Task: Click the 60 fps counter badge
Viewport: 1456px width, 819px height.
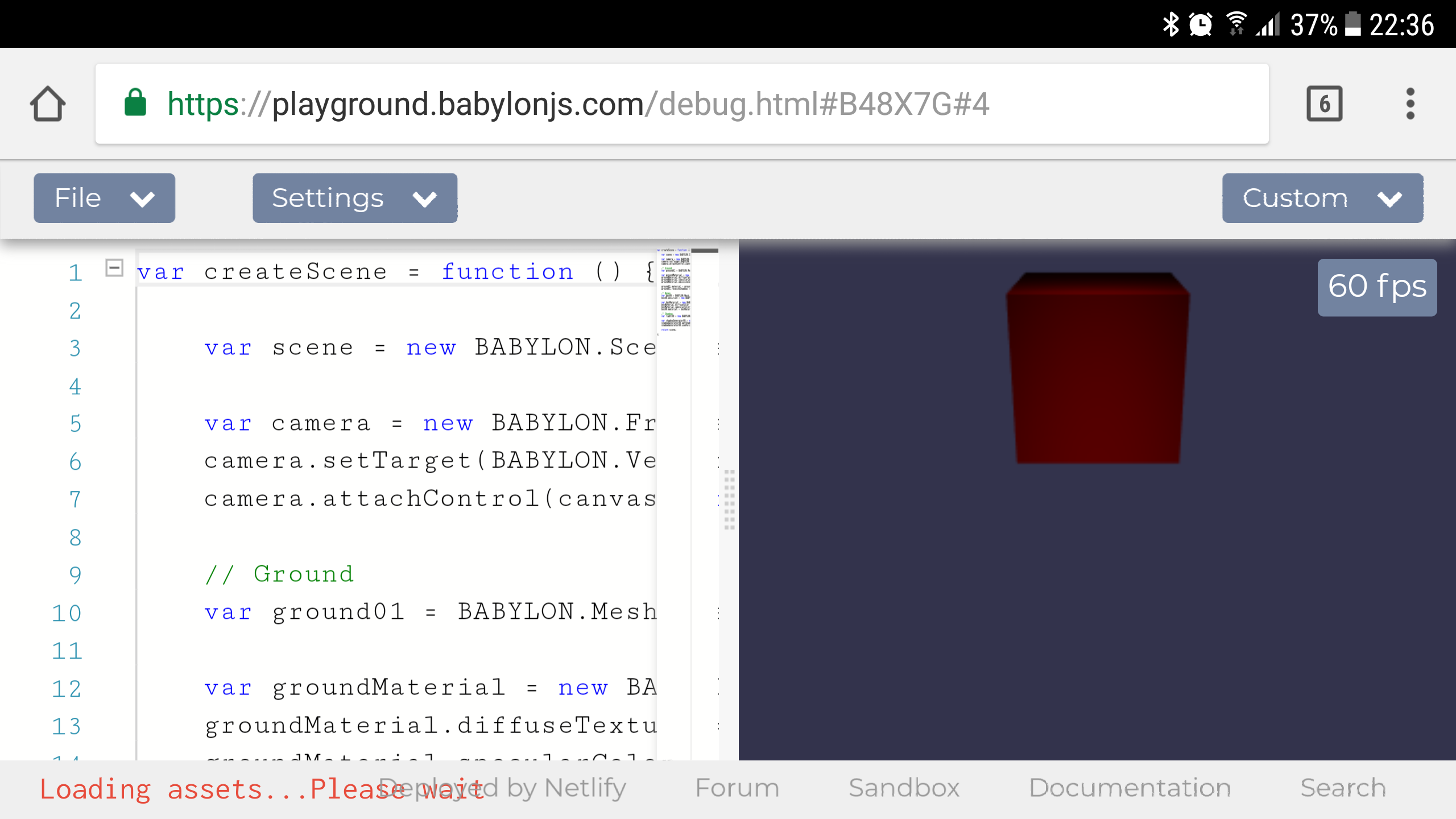Action: [1377, 287]
